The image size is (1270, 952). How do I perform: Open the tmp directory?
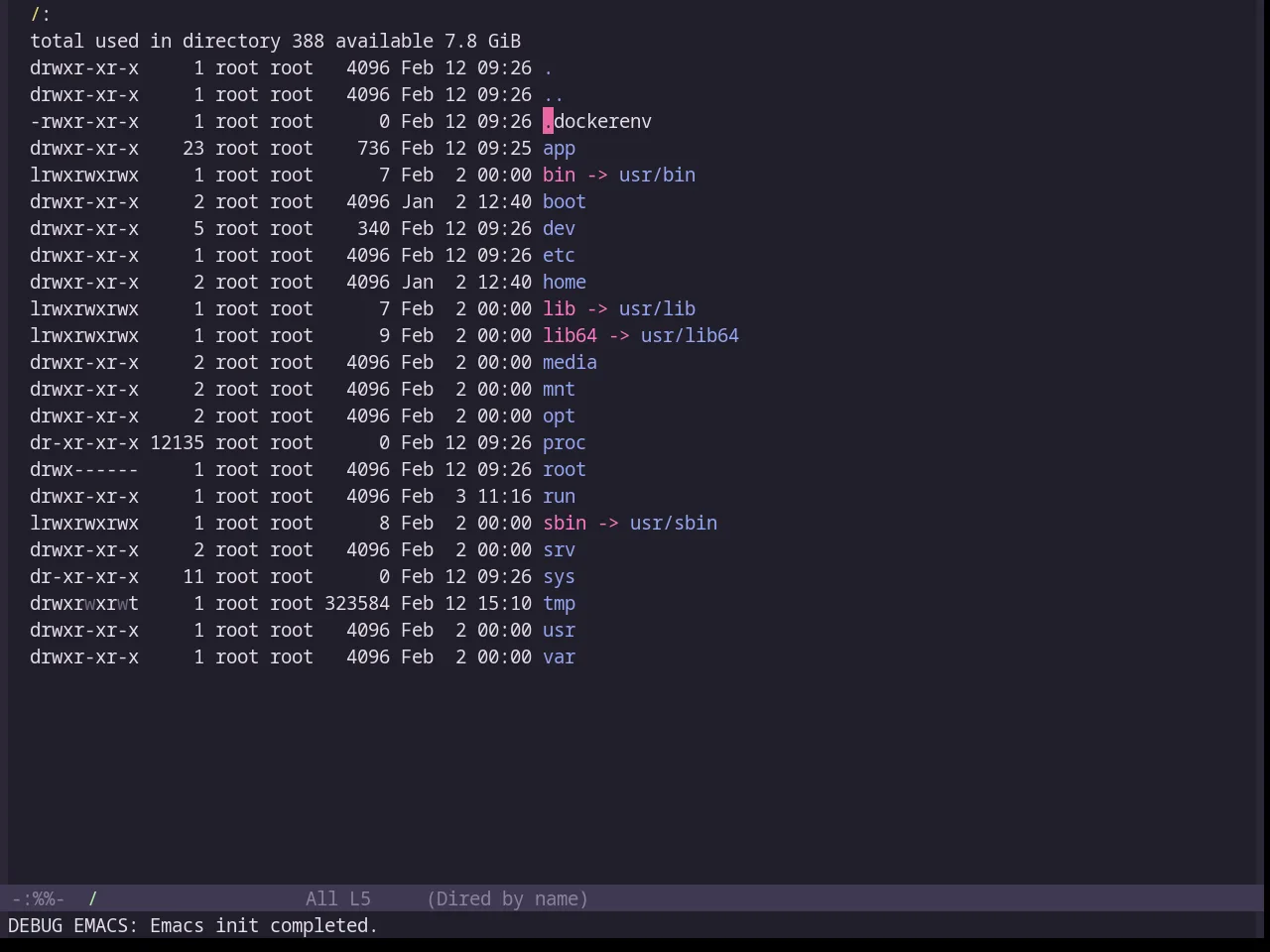(559, 604)
